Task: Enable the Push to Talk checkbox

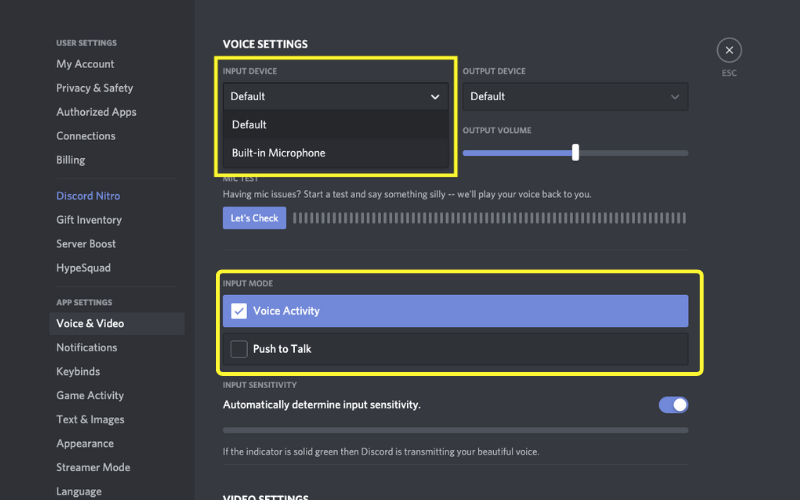Action: pos(239,349)
